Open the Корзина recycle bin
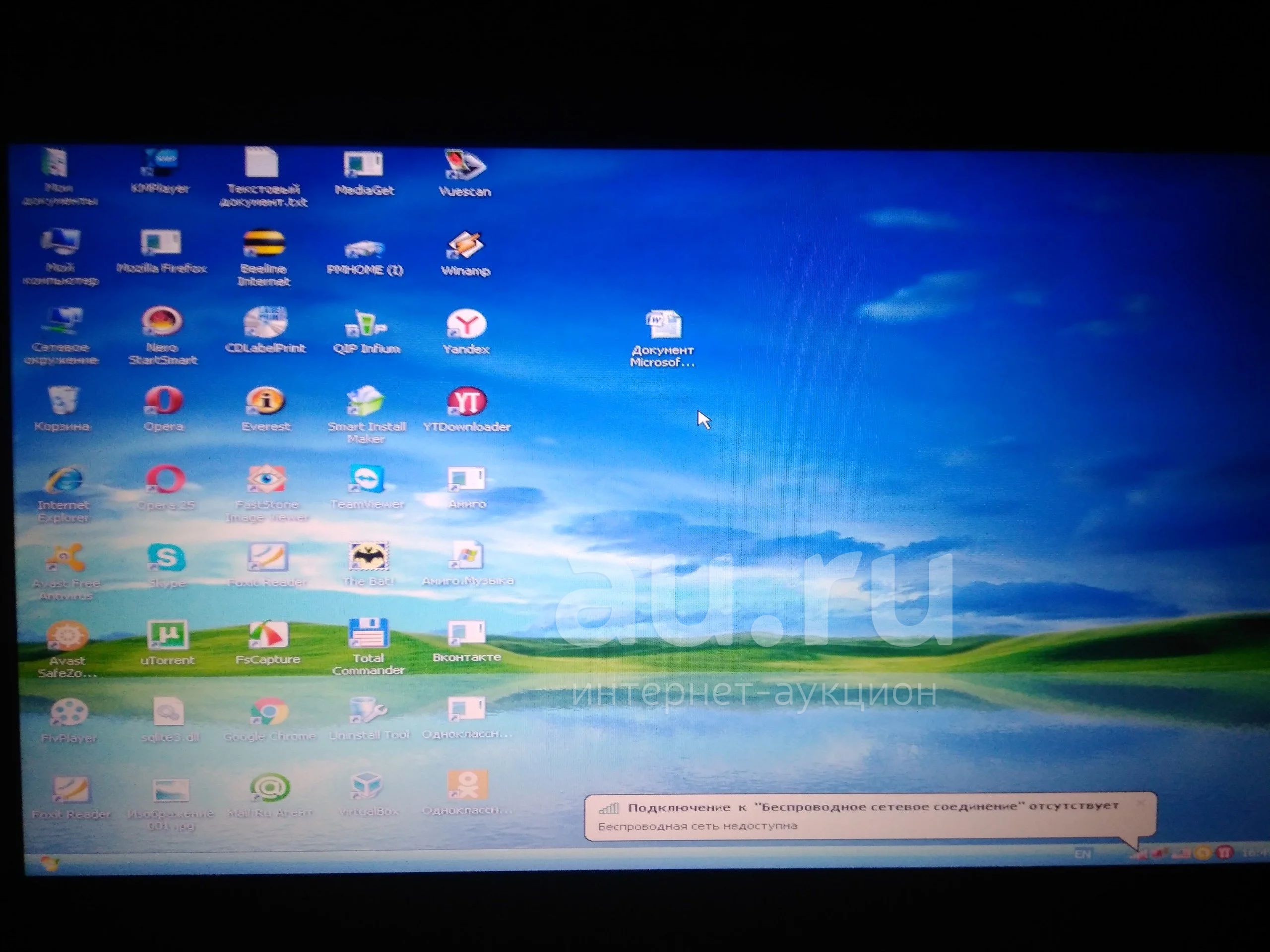The image size is (1270, 952). click(62, 409)
